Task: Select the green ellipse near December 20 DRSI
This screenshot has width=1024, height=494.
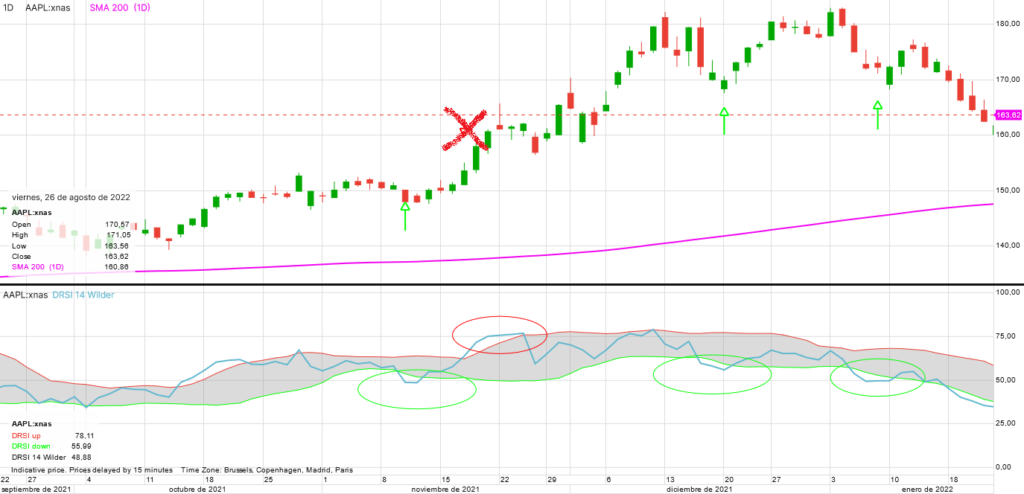Action: tap(712, 374)
